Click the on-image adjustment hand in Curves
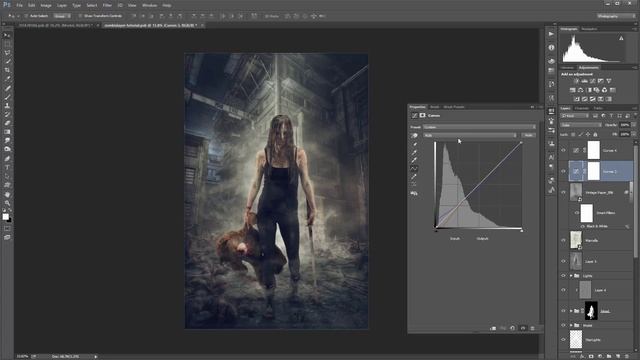The width and height of the screenshot is (640, 360). [x=414, y=136]
